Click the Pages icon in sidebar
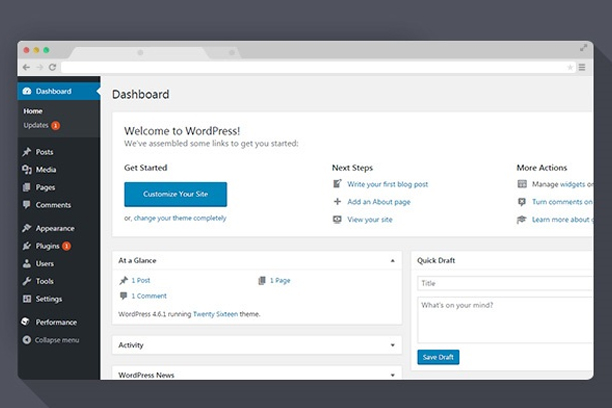The height and width of the screenshot is (408, 612). click(x=27, y=187)
